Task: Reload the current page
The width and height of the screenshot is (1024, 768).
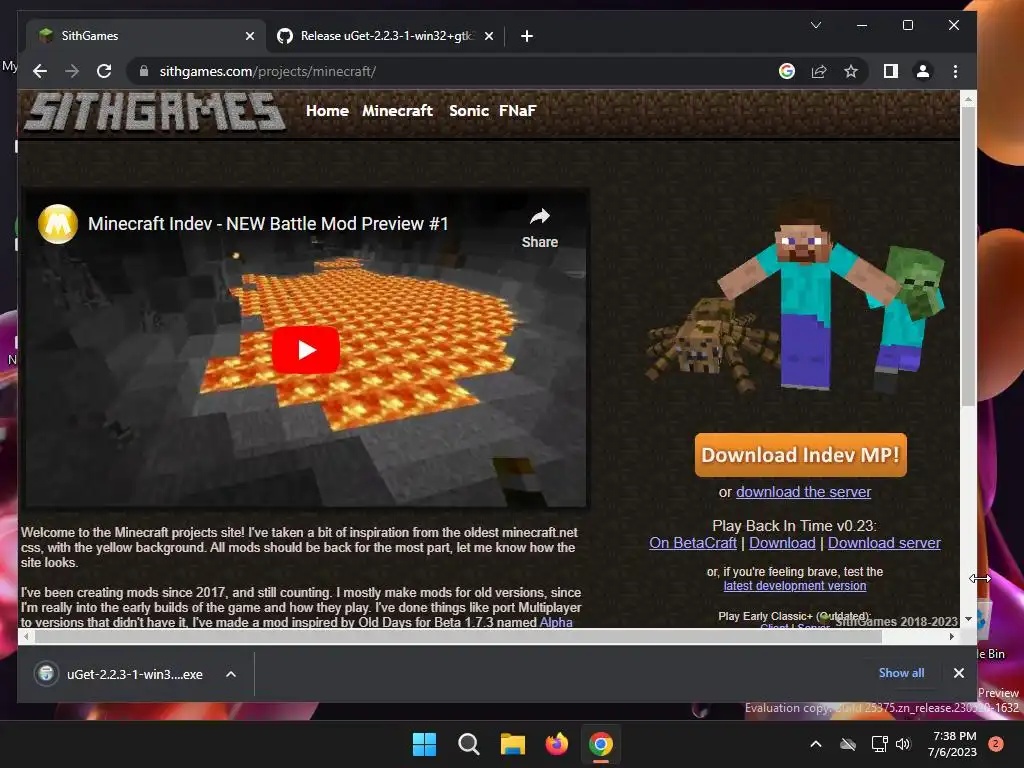Action: 104,71
